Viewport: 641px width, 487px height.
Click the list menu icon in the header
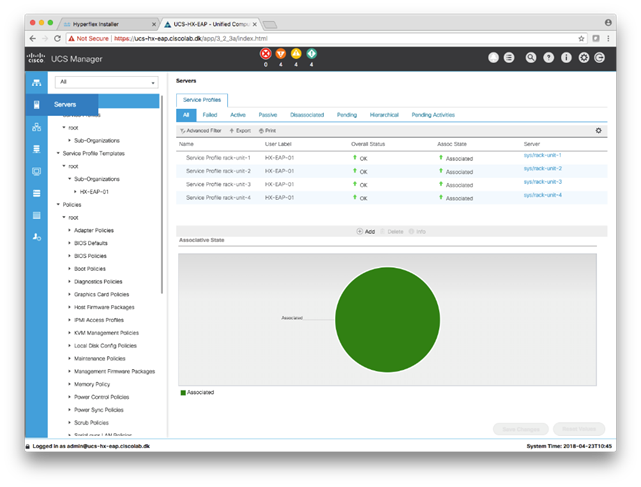tap(509, 58)
